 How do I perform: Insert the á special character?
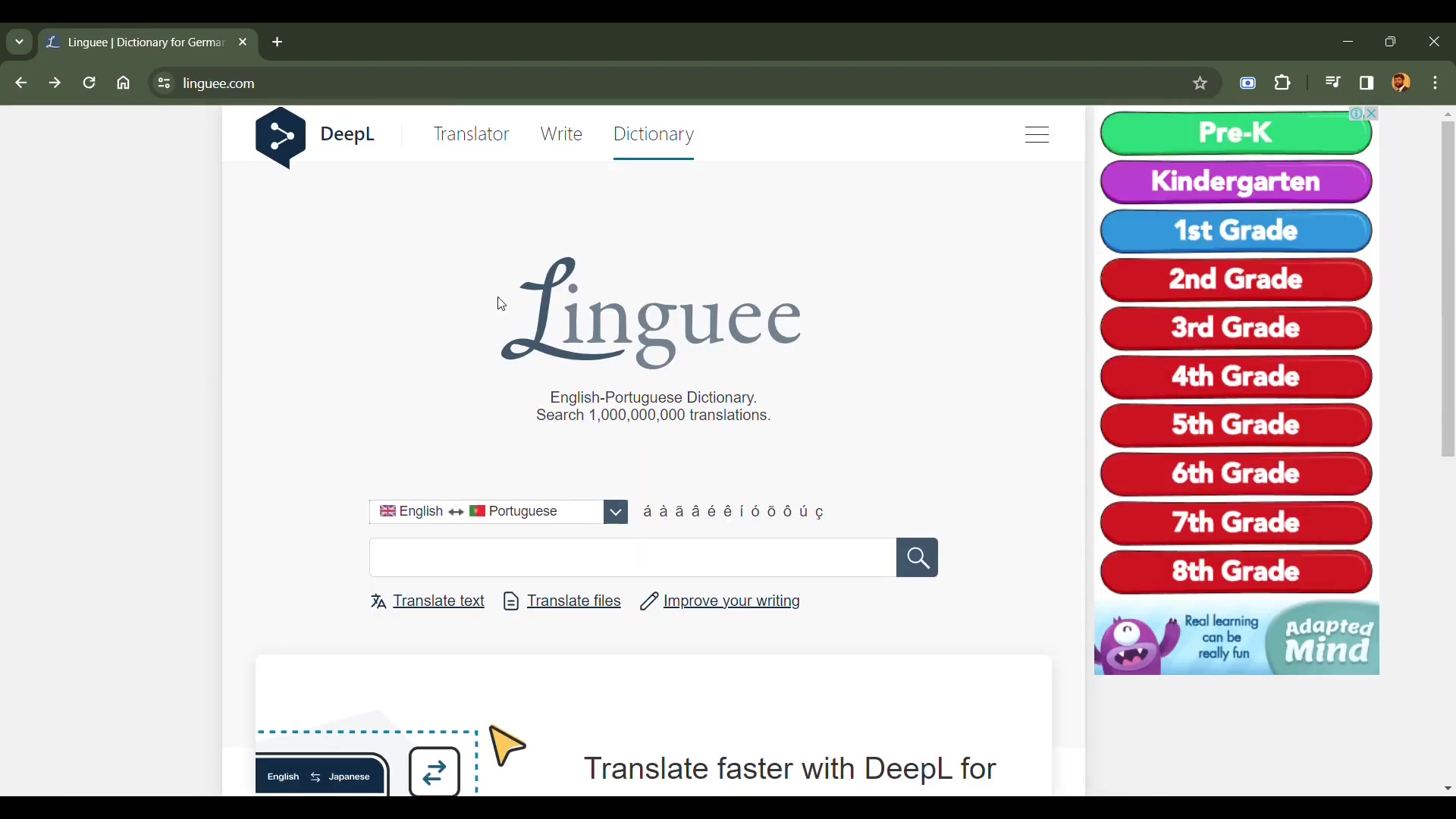point(648,512)
